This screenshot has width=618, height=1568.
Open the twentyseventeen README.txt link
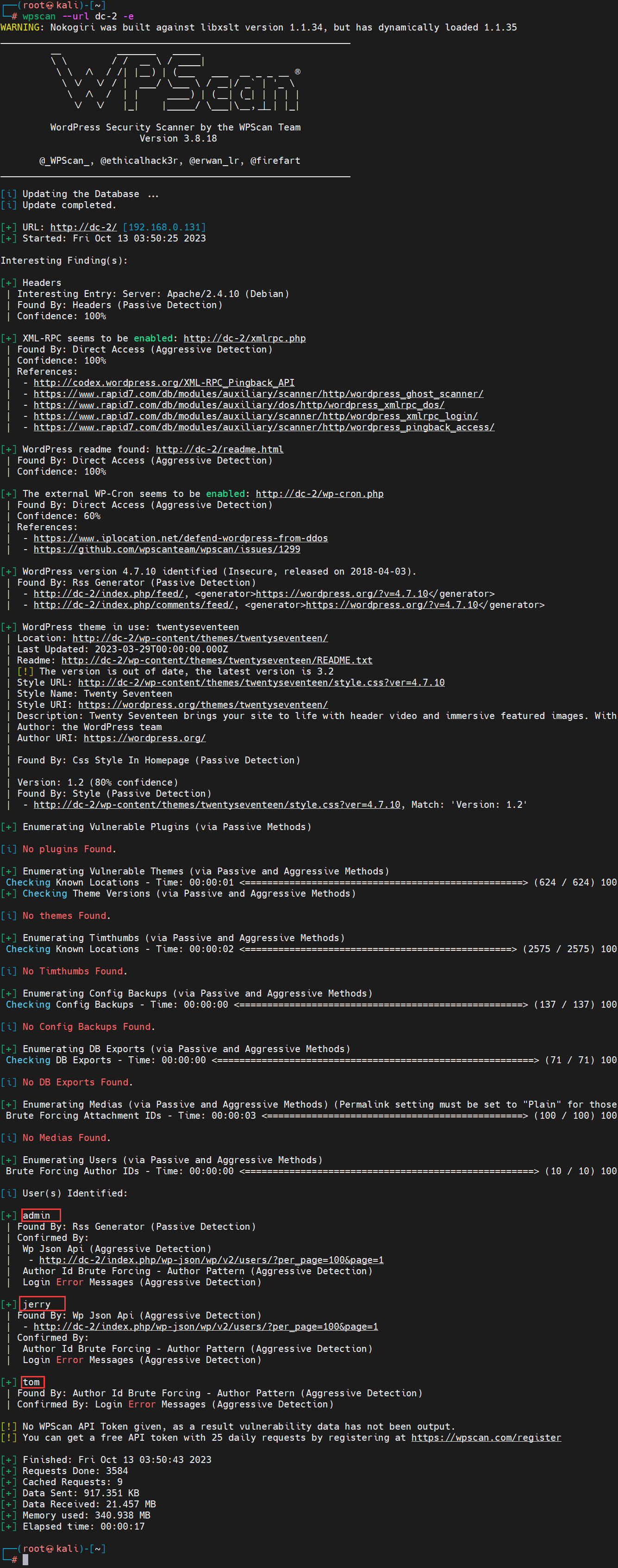(217, 660)
